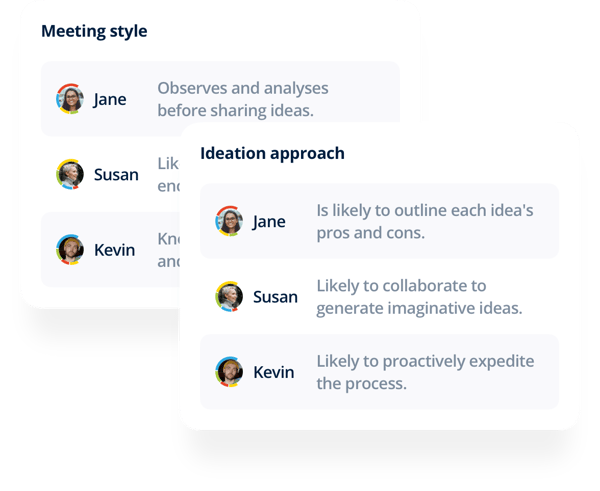Click Susan's partially hidden Meeting style description

click(x=167, y=174)
